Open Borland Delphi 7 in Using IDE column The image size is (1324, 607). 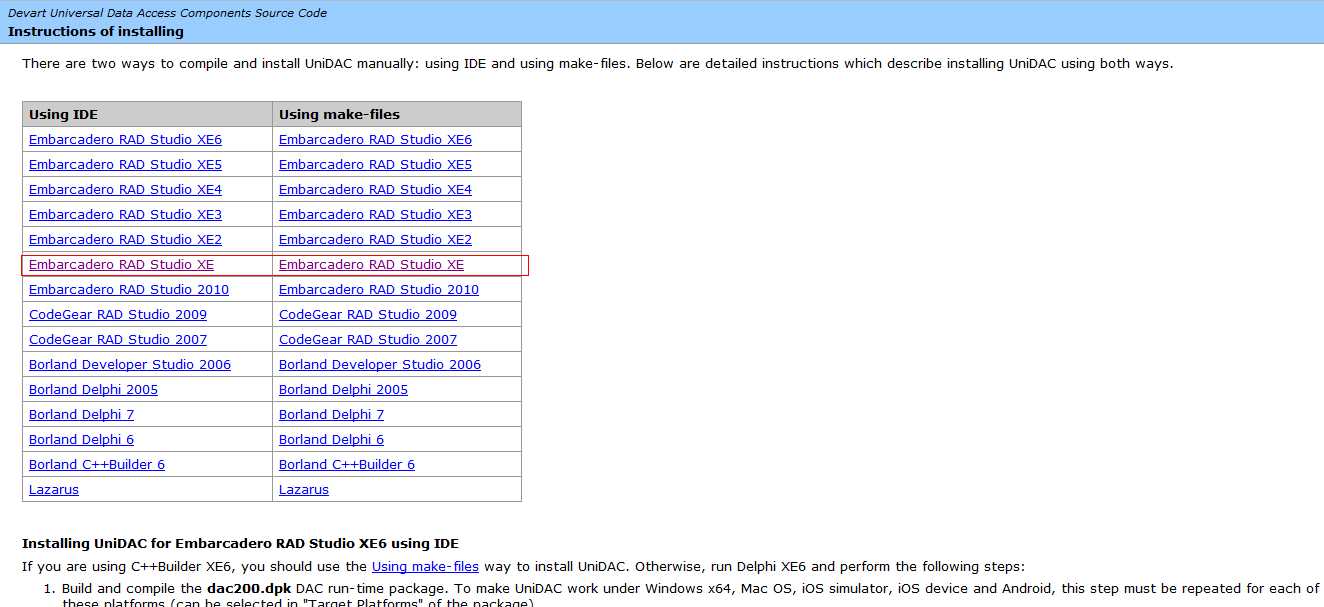pyautogui.click(x=81, y=415)
